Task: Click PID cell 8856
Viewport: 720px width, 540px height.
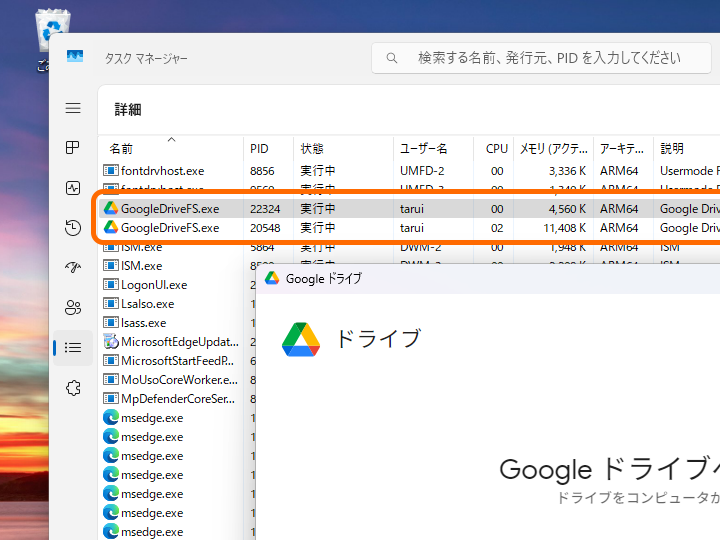Action: pos(262,171)
